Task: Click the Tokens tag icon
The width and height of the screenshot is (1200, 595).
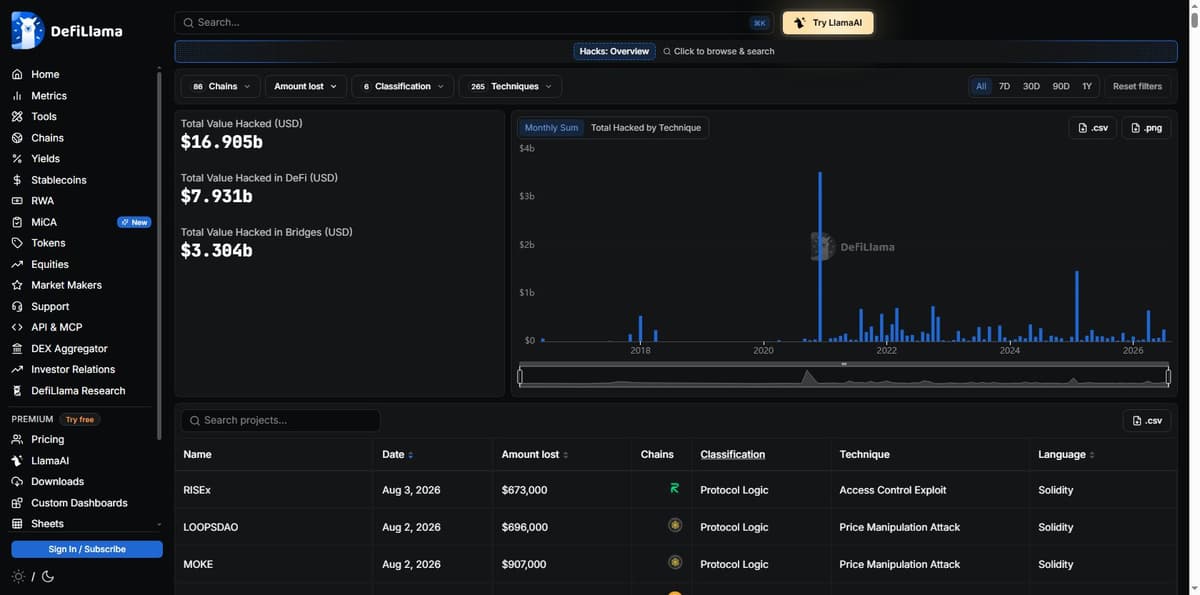Action: [17, 243]
